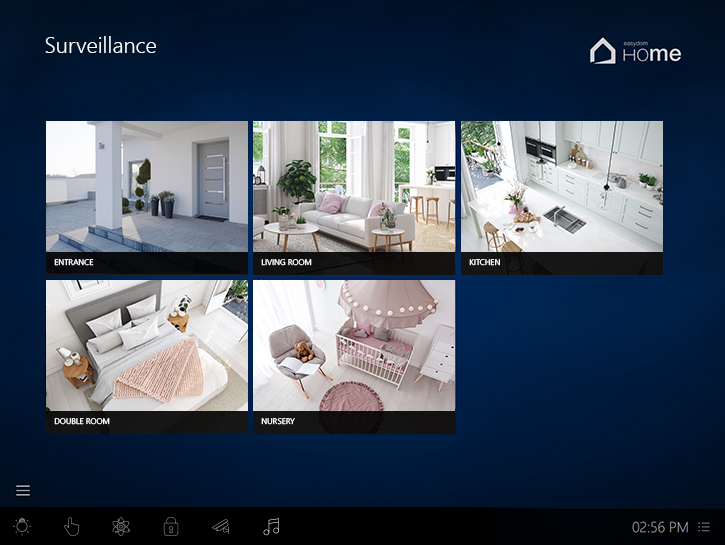Open the atom automation icon
Viewport: 725px width, 545px height.
[x=121, y=527]
